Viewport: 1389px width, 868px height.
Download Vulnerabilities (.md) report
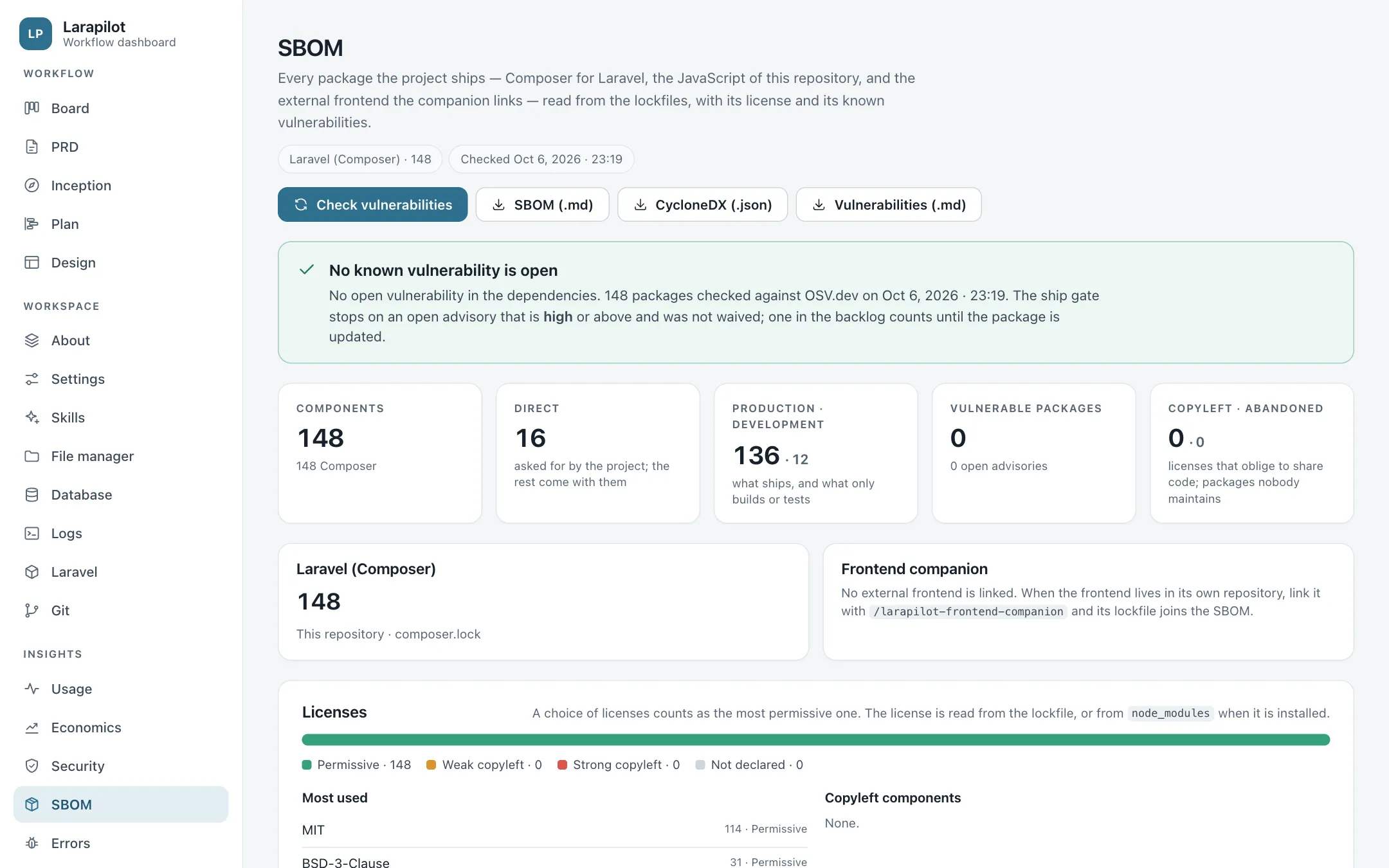coord(889,204)
